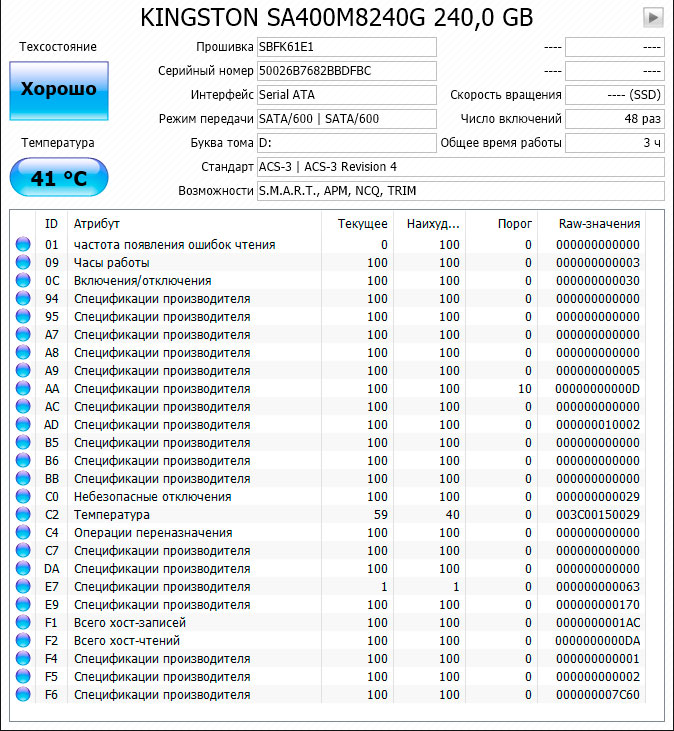The image size is (674, 731).
Task: Click raw value 000000007C60
Action: (598, 695)
